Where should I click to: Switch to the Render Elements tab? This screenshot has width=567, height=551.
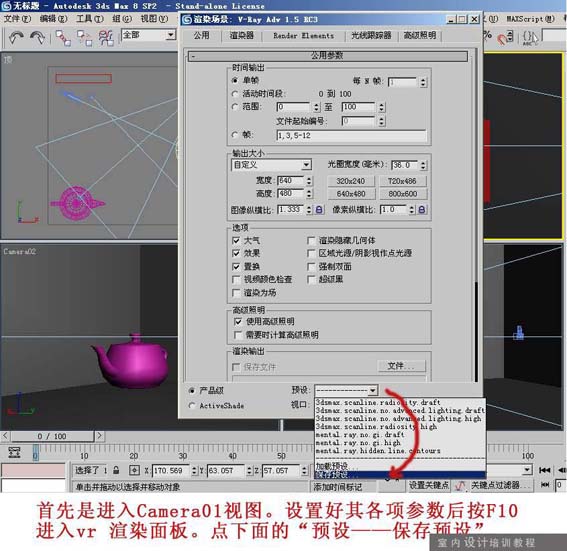pyautogui.click(x=303, y=35)
